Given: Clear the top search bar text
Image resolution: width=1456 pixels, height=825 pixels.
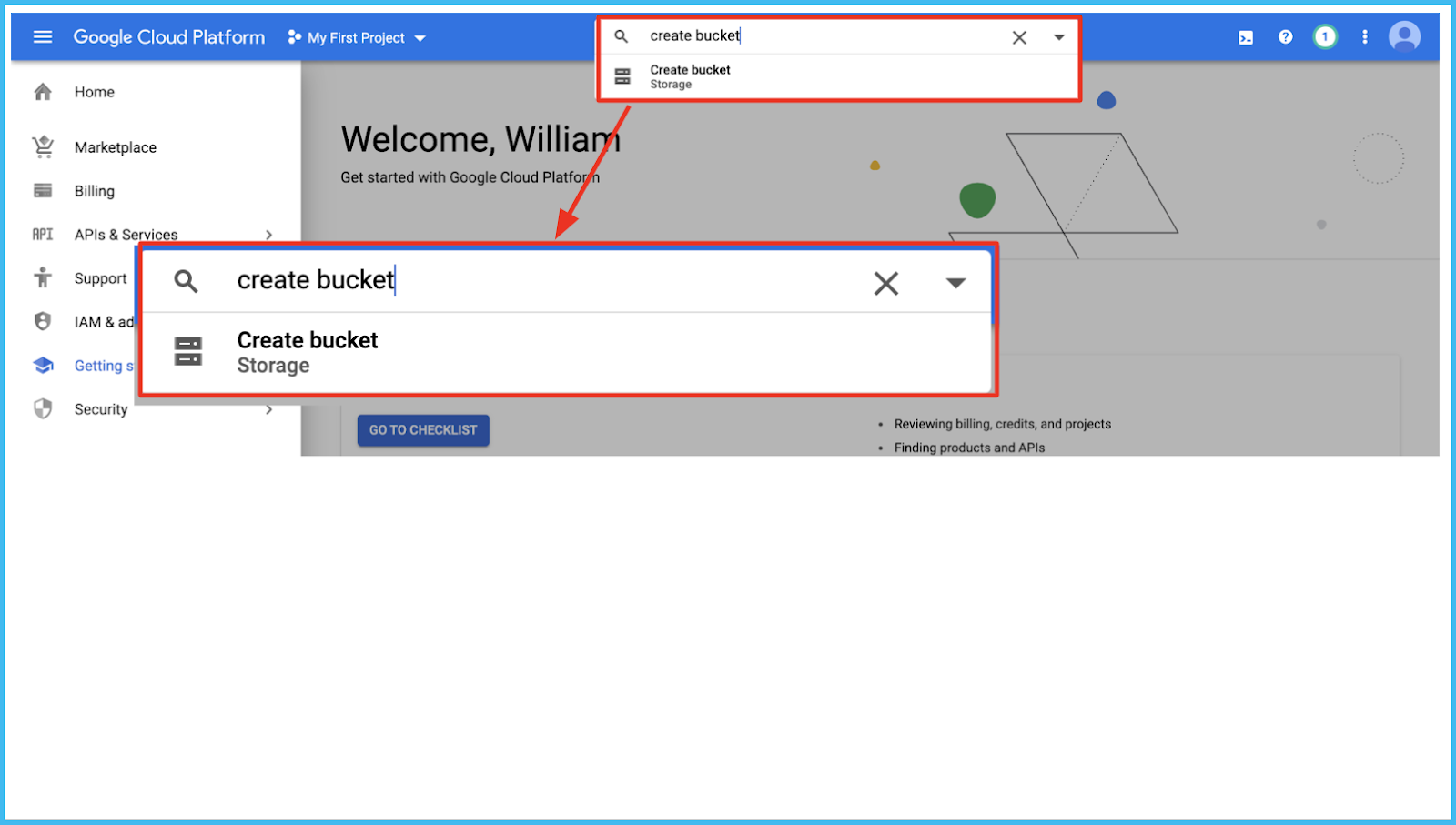Looking at the screenshot, I should pos(1019,37).
